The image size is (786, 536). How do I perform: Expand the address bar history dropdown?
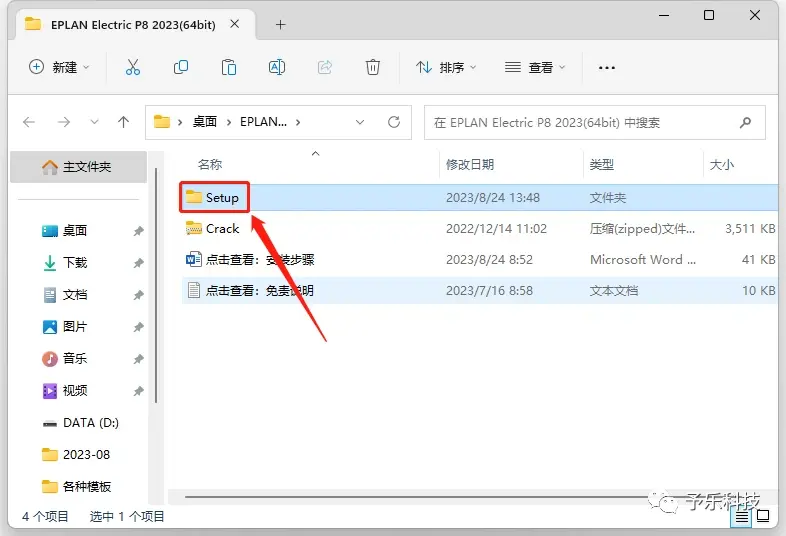tap(359, 122)
